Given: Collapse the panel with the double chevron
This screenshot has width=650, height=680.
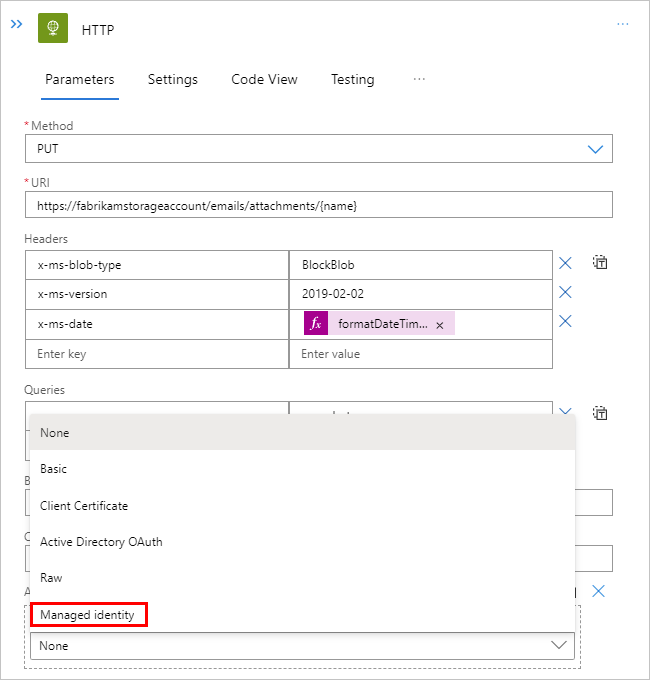Looking at the screenshot, I should (16, 22).
